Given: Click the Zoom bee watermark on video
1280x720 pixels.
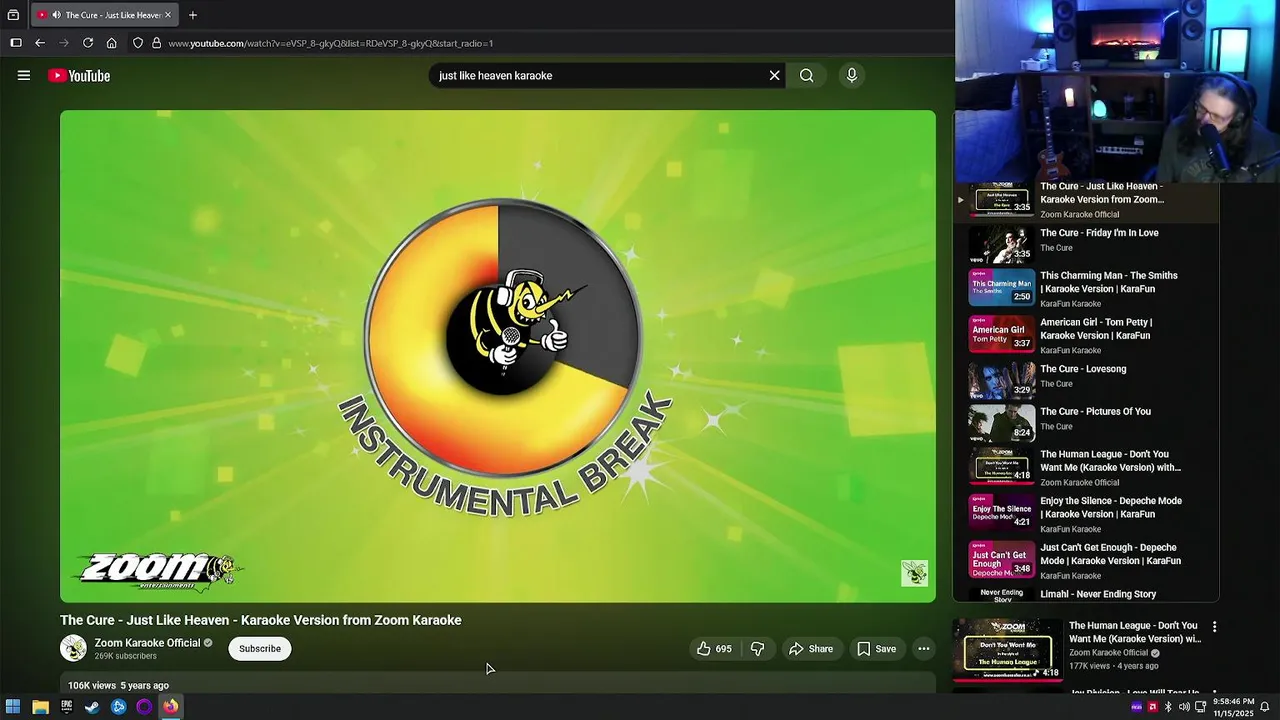Looking at the screenshot, I should 914,573.
